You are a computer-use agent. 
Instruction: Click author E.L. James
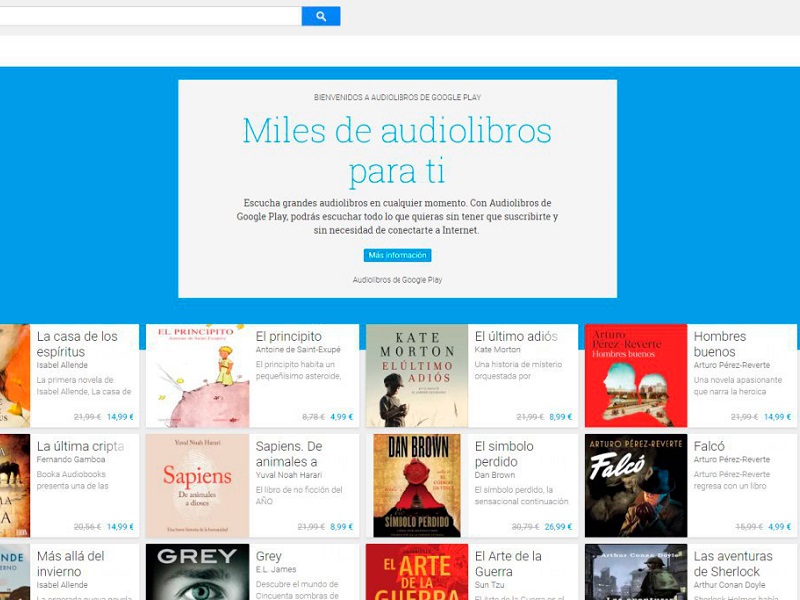coord(276,569)
